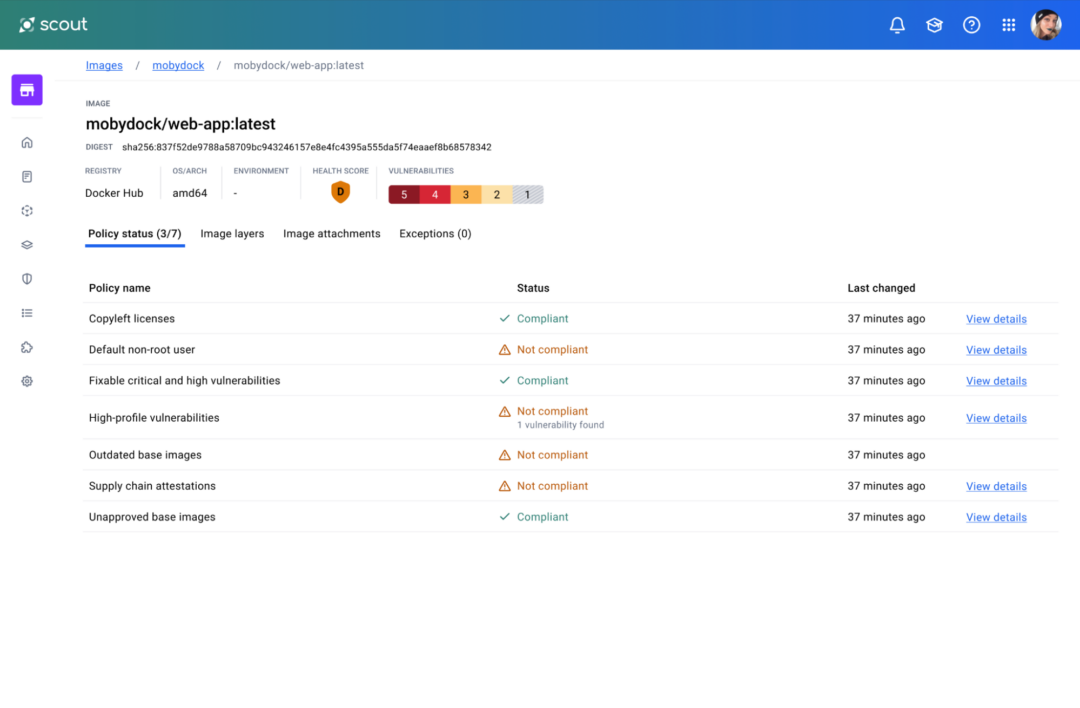Open the Dashboard home icon in the sidebar
Image resolution: width=1080 pixels, height=708 pixels.
point(27,142)
